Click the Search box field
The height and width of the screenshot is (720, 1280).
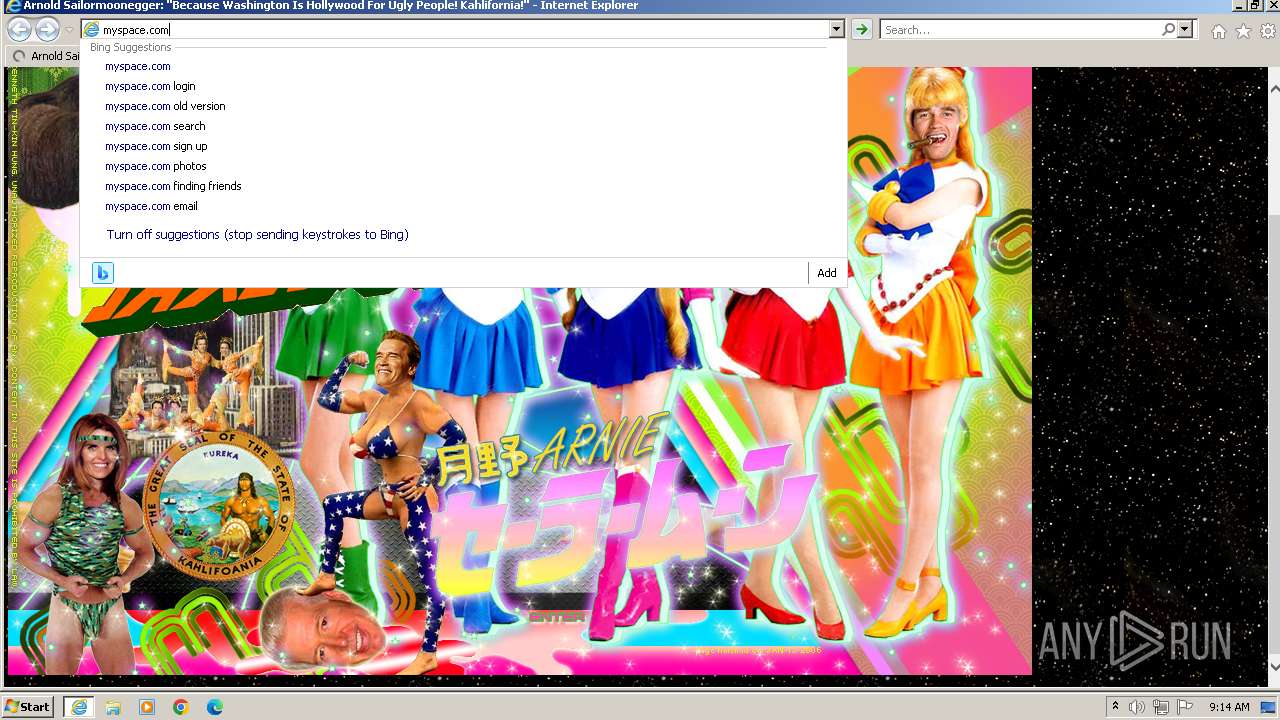coord(1021,30)
